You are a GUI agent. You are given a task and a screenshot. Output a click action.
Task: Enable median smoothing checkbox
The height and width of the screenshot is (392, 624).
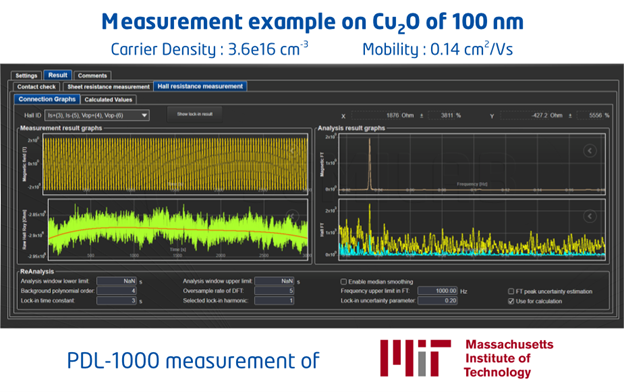[x=343, y=282]
